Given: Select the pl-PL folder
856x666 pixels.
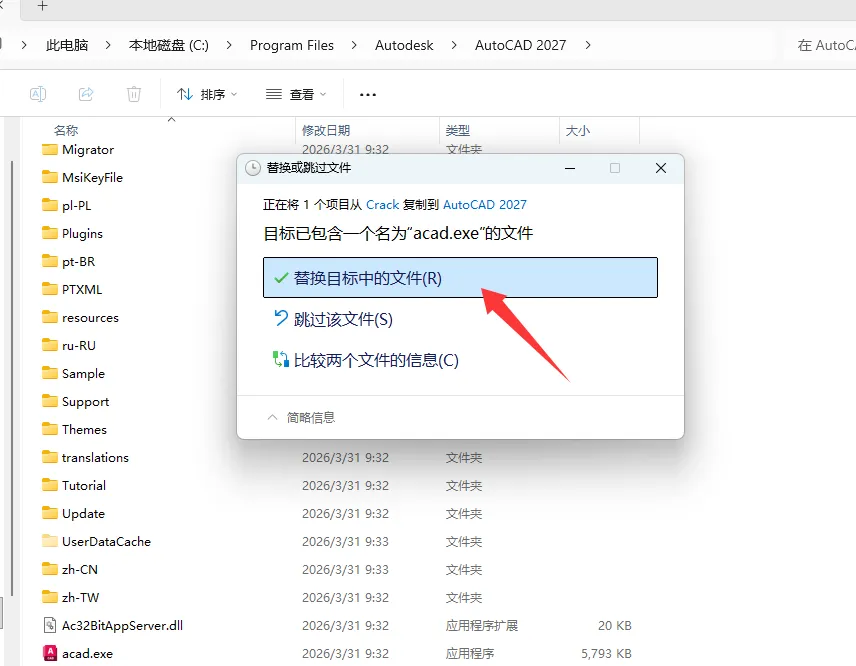Looking at the screenshot, I should coord(67,205).
